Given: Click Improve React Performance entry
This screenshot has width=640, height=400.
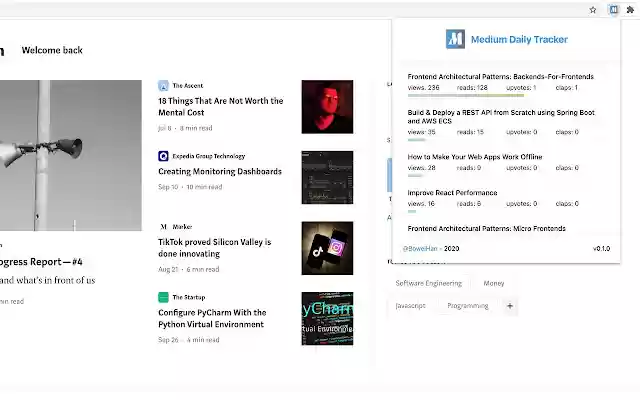Looking at the screenshot, I should pos(452,193).
